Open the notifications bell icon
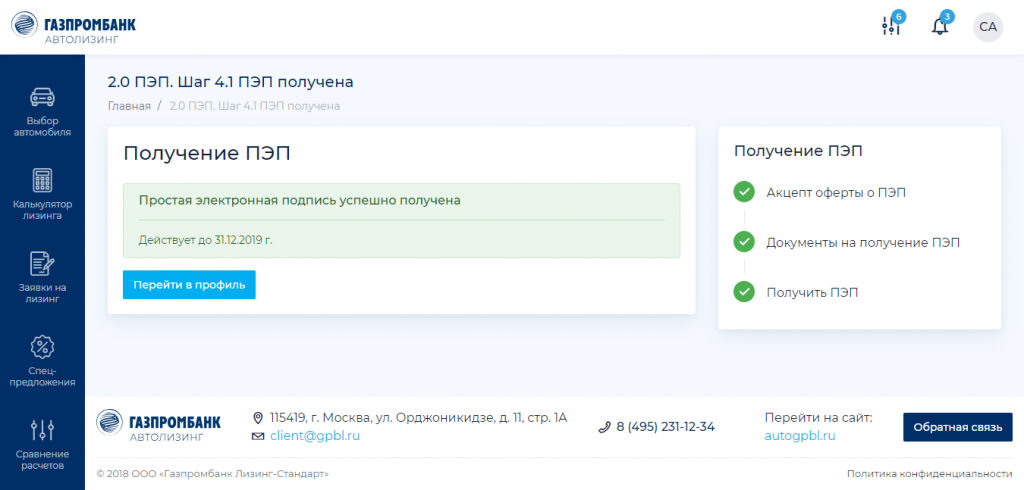This screenshot has width=1024, height=490. tap(940, 27)
